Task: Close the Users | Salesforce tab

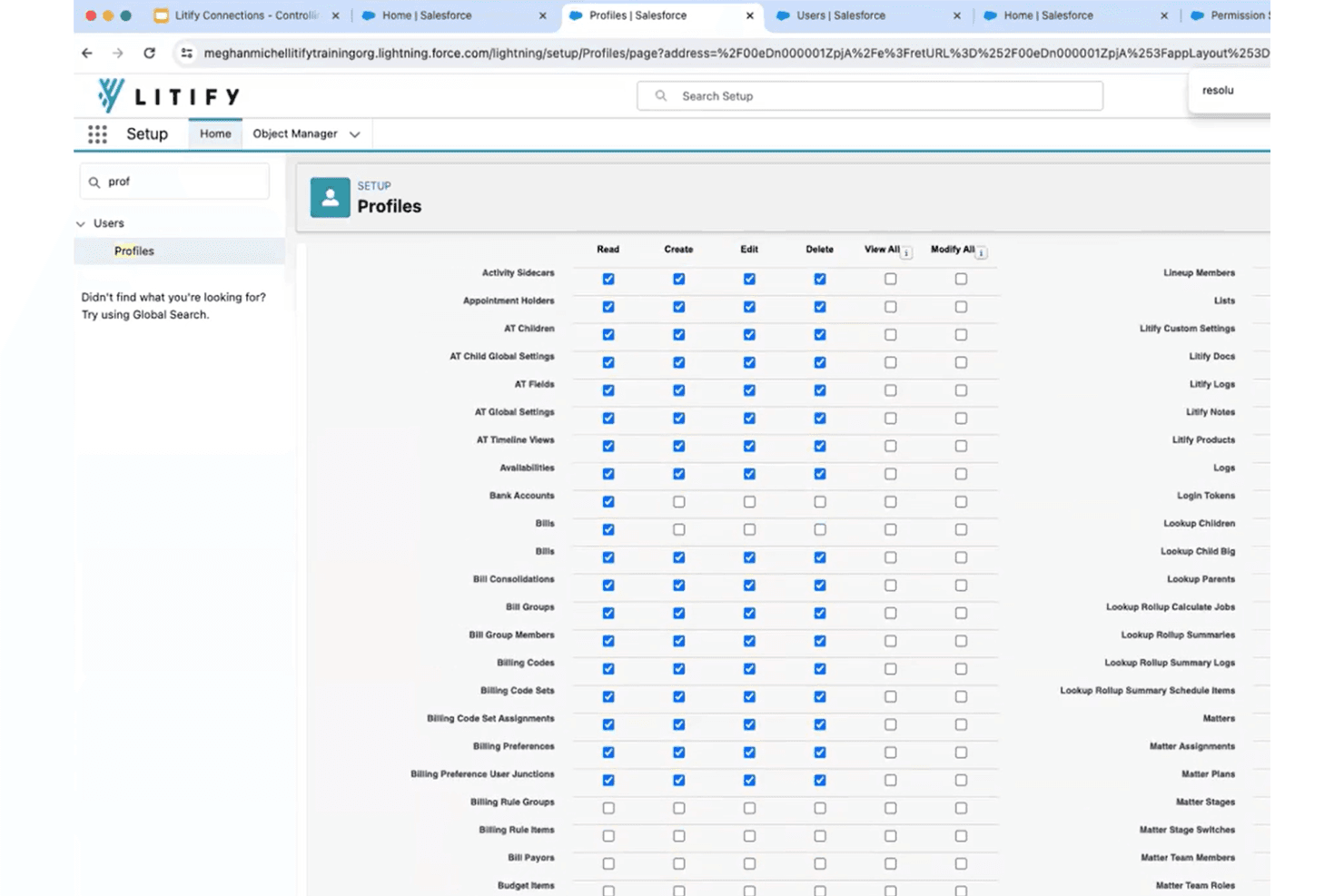Action: (x=956, y=15)
